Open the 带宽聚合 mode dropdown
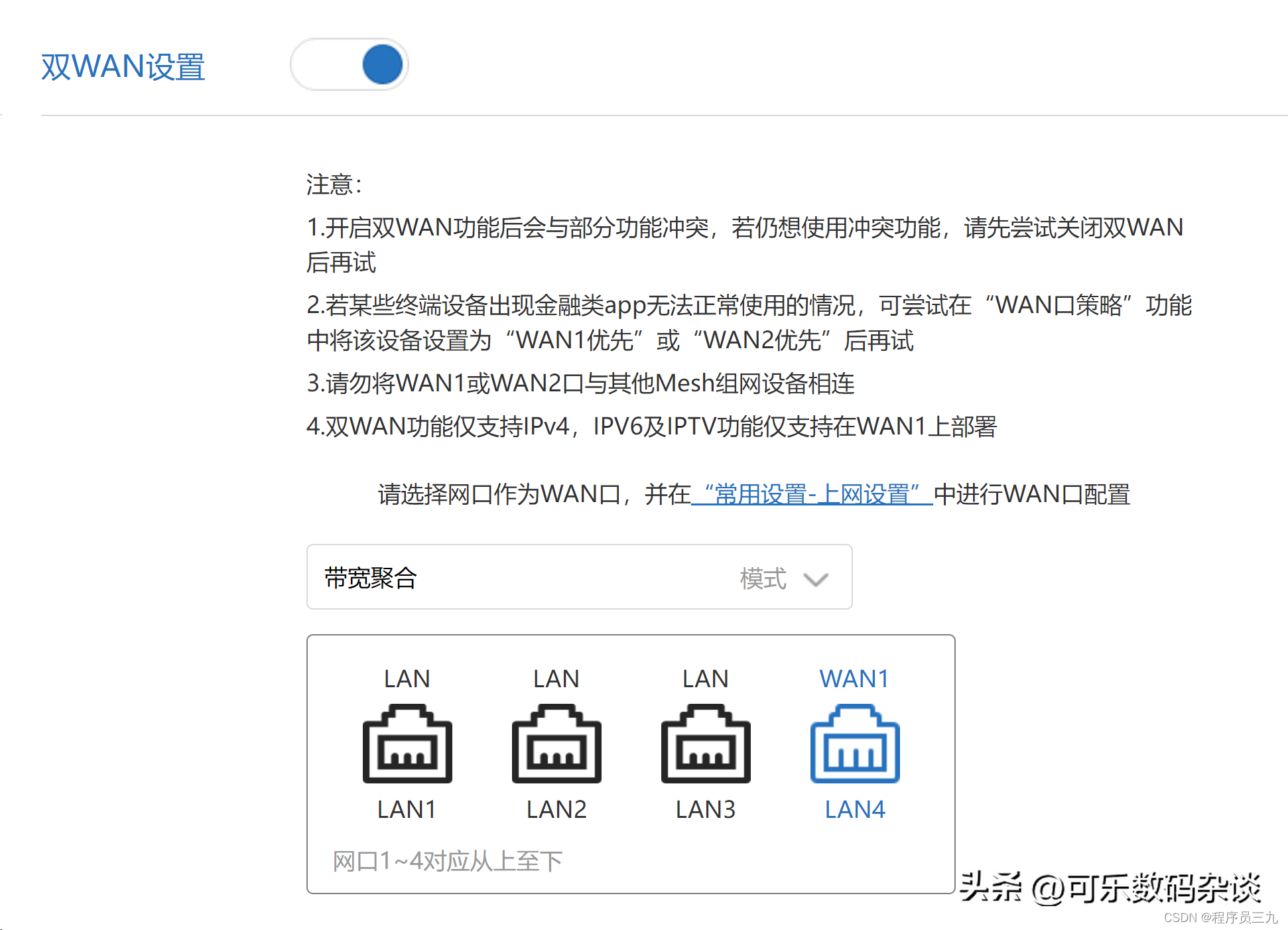The width and height of the screenshot is (1288, 930). [x=579, y=577]
